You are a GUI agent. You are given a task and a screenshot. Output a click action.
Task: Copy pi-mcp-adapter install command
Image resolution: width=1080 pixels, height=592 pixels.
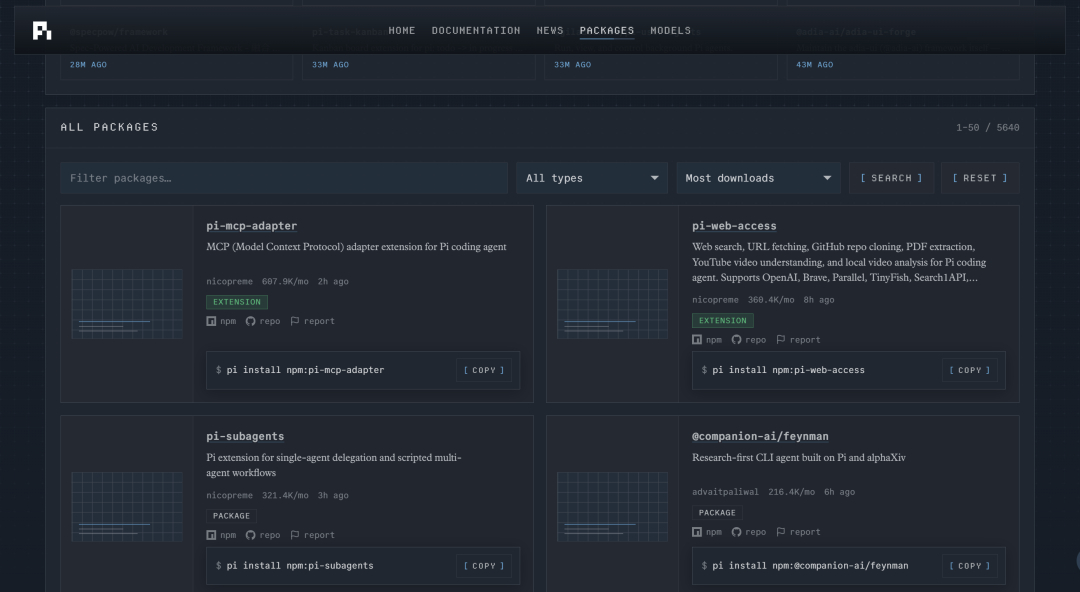tap(484, 370)
